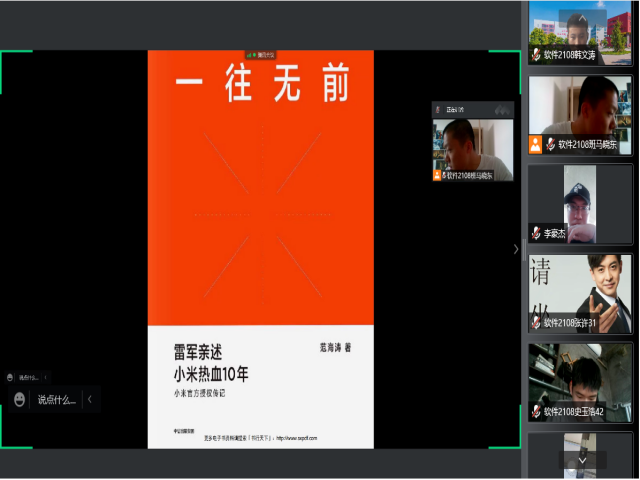Open emoji picker in smaller chat bar
Viewport: 640px width, 480px height.
point(10,378)
